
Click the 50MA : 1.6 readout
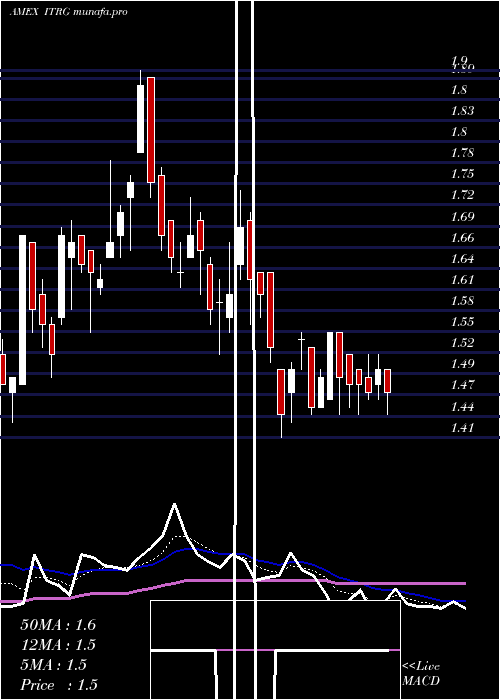click(x=58, y=625)
